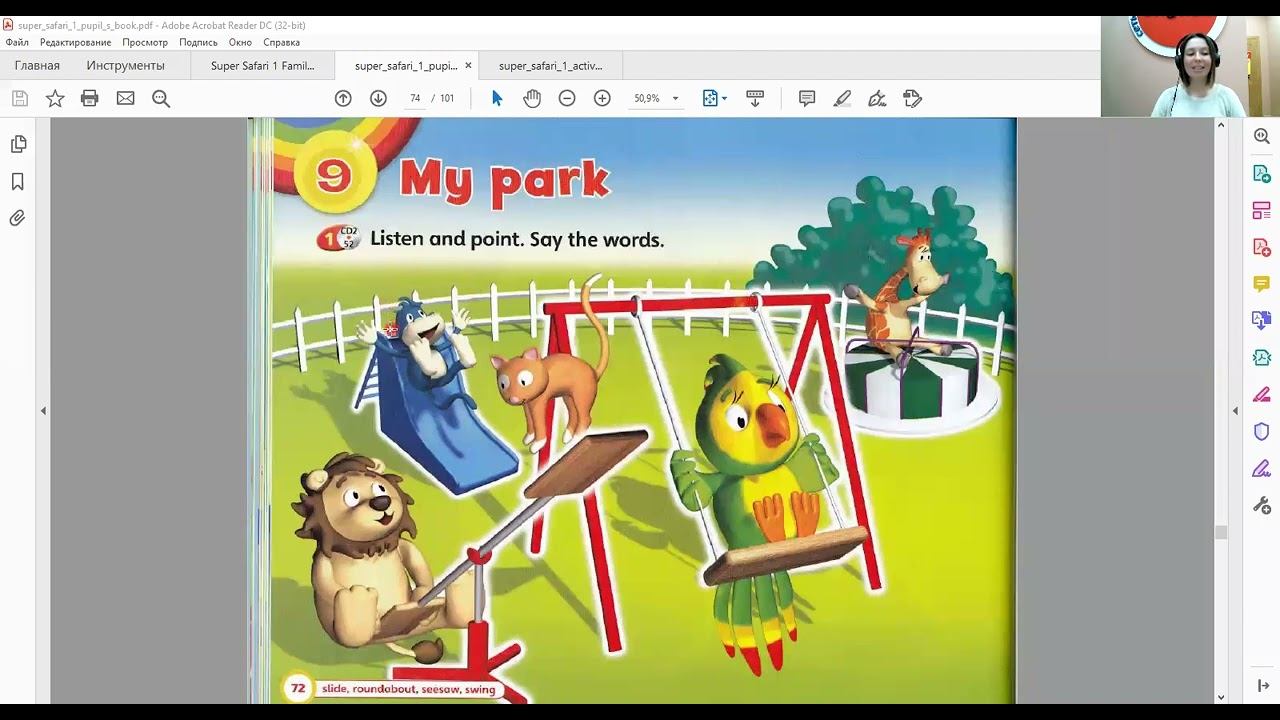Close the super_safari_1_pupi... tab
Screen dimensions: 1280x720
coord(468,66)
